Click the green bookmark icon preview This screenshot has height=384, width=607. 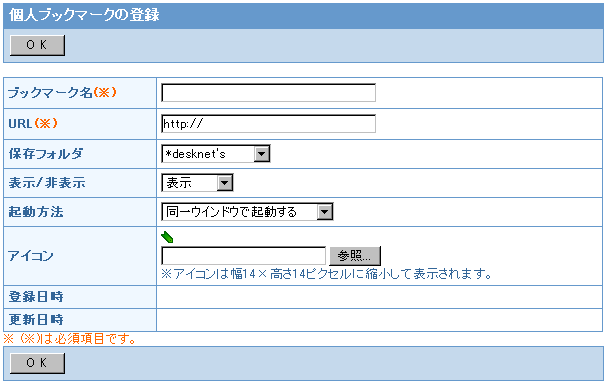click(x=167, y=237)
